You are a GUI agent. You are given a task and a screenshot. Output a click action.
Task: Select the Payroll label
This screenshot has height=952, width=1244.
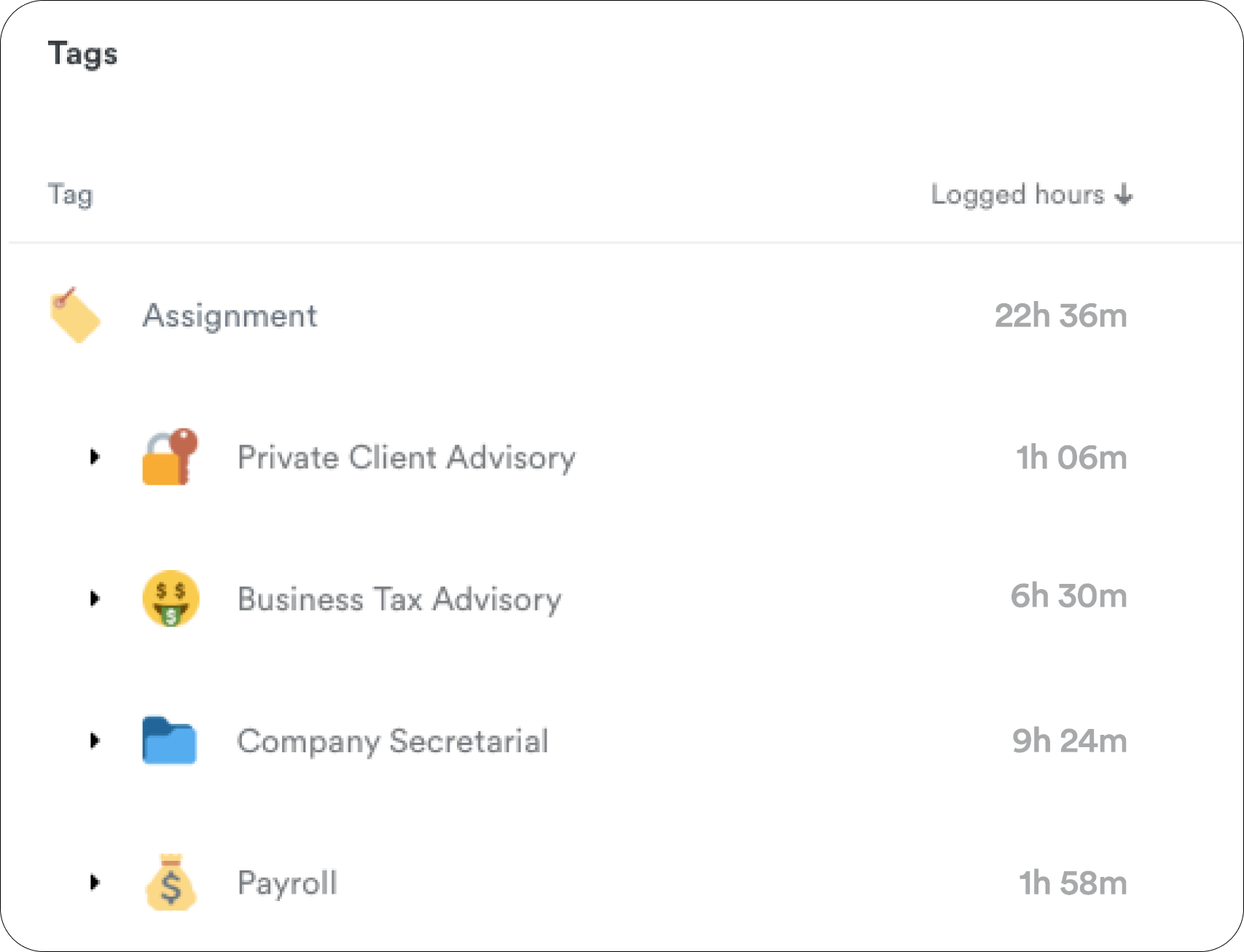[287, 883]
